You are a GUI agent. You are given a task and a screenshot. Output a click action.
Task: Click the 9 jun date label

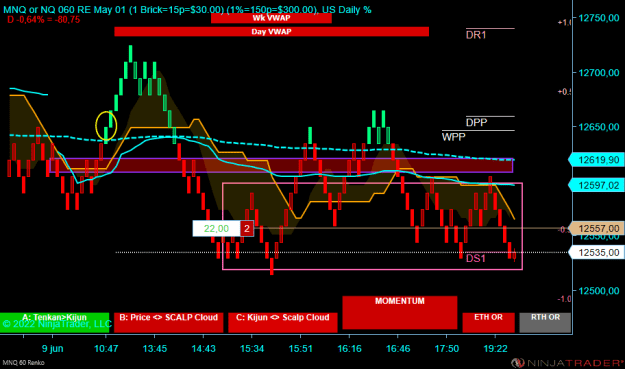(53, 349)
